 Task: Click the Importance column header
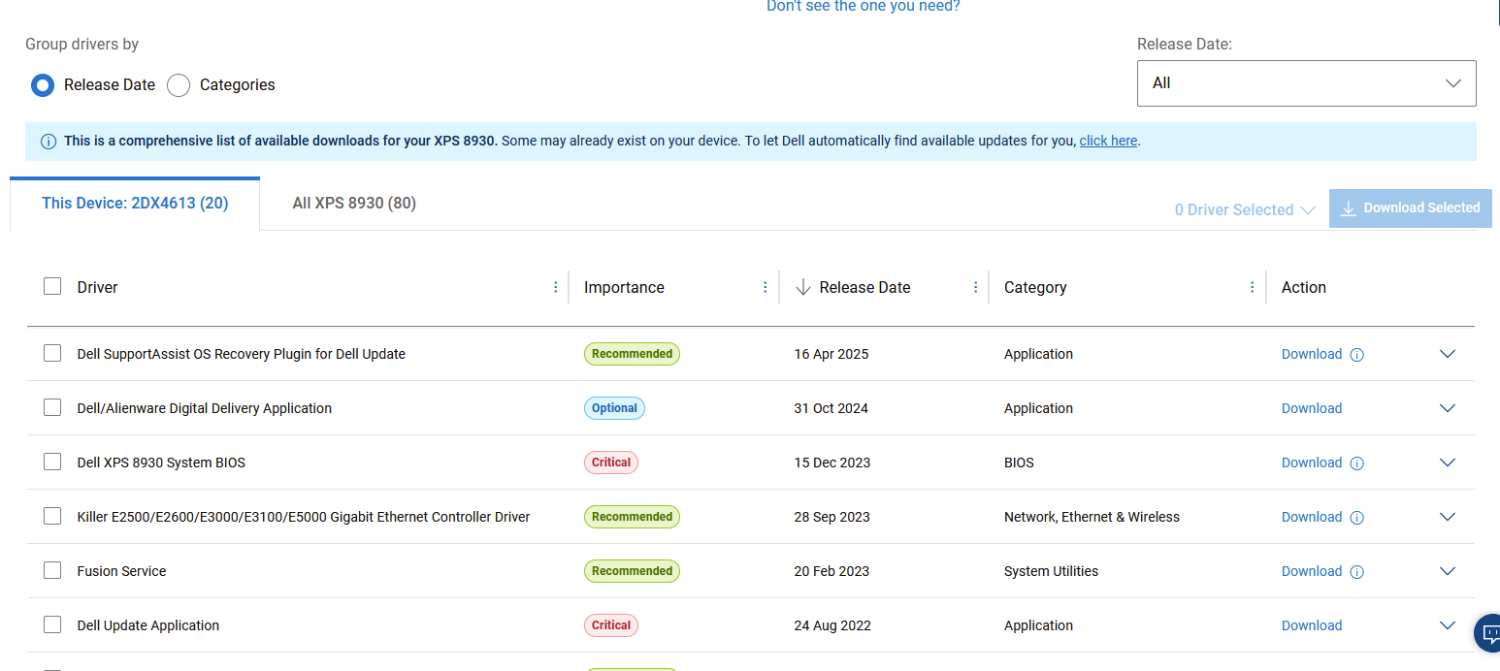click(x=624, y=287)
